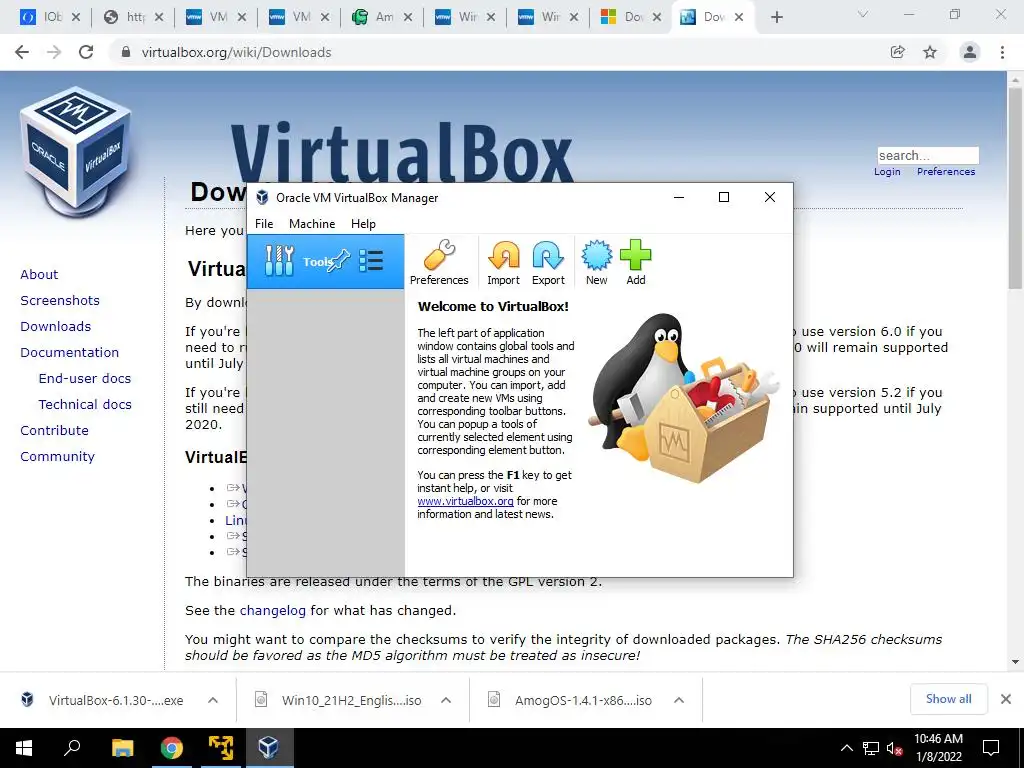The width and height of the screenshot is (1024, 768).
Task: Open the muted volume tray icon
Action: pos(894,748)
